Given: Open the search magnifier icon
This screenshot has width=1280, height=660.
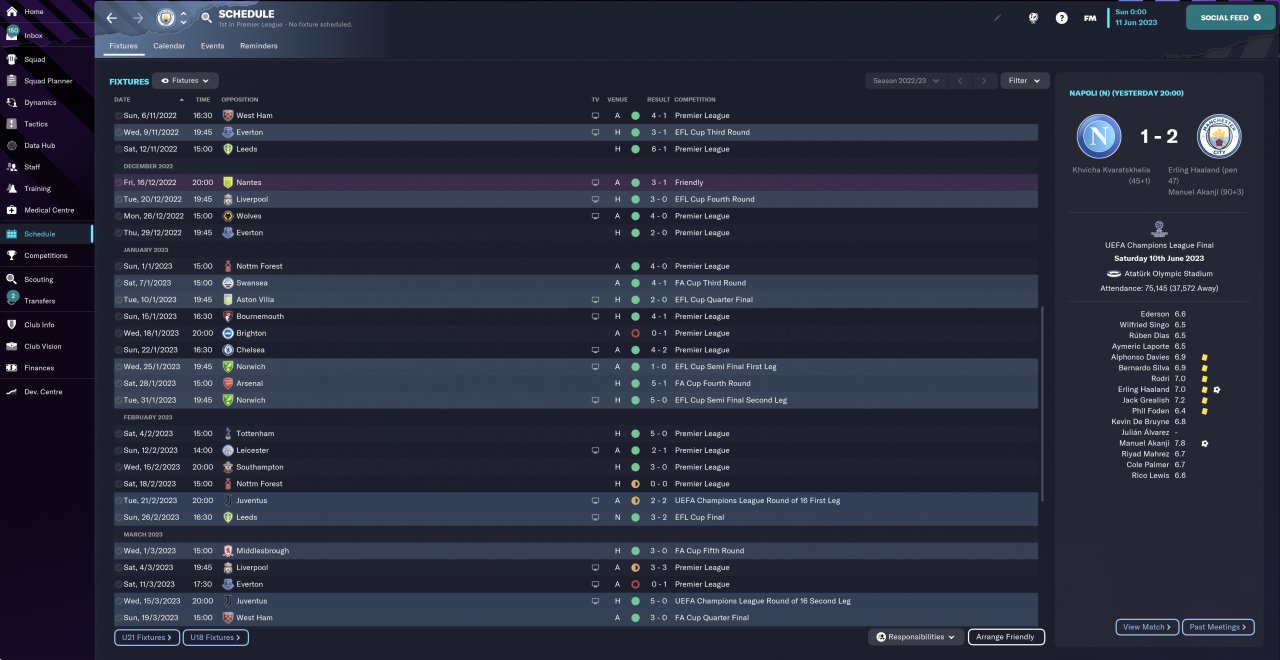Looking at the screenshot, I should tap(206, 18).
